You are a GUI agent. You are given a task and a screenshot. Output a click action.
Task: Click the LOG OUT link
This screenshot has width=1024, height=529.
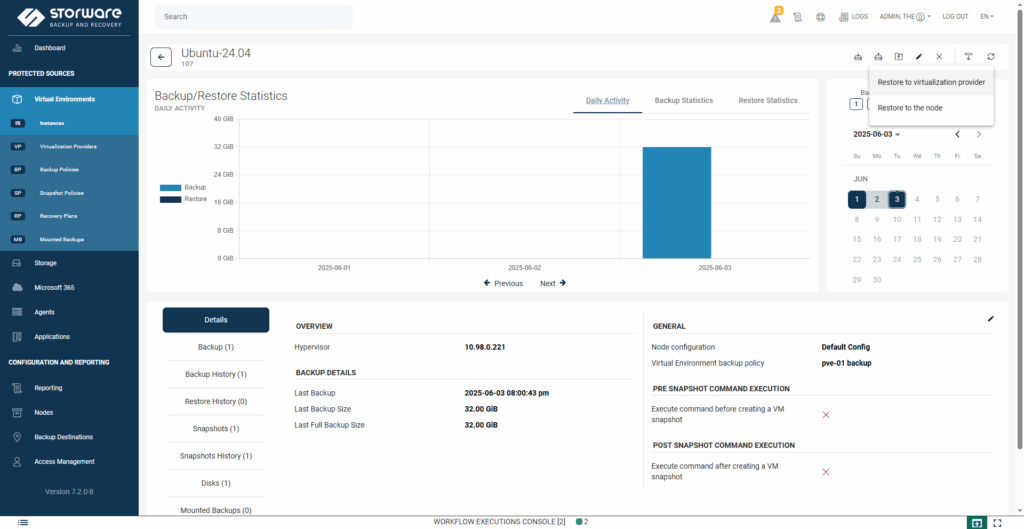(955, 17)
